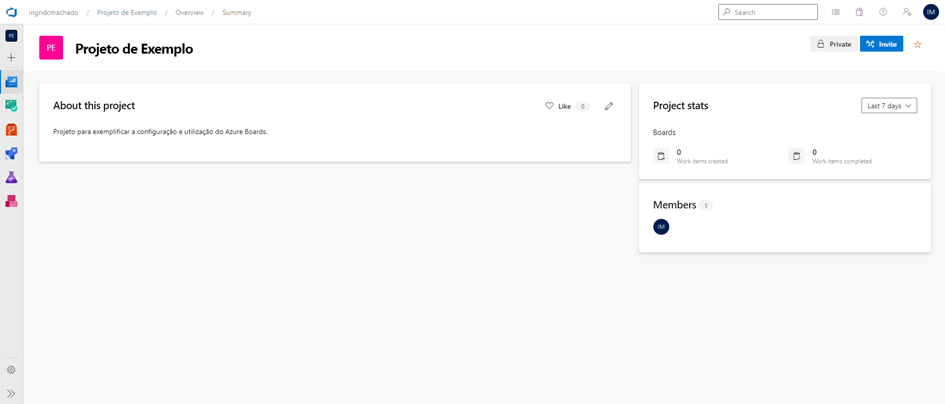
Task: Click the plus icon to add new item
Action: pyautogui.click(x=11, y=58)
